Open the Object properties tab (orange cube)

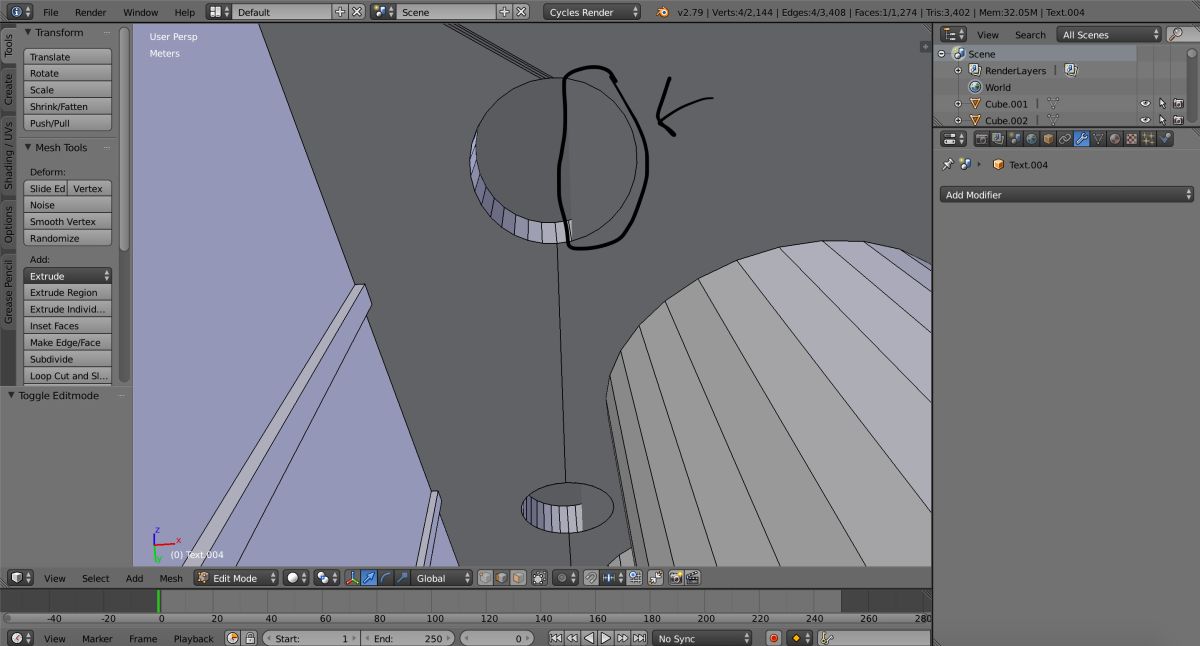point(1048,139)
